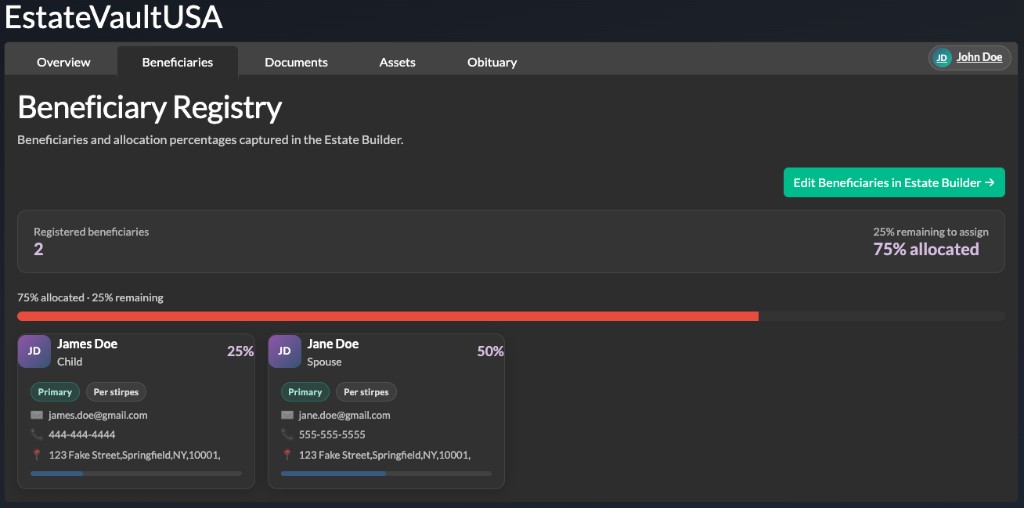Click the Per stirpes tag on James Doe's card
Viewport: 1024px width, 508px height.
pos(116,392)
